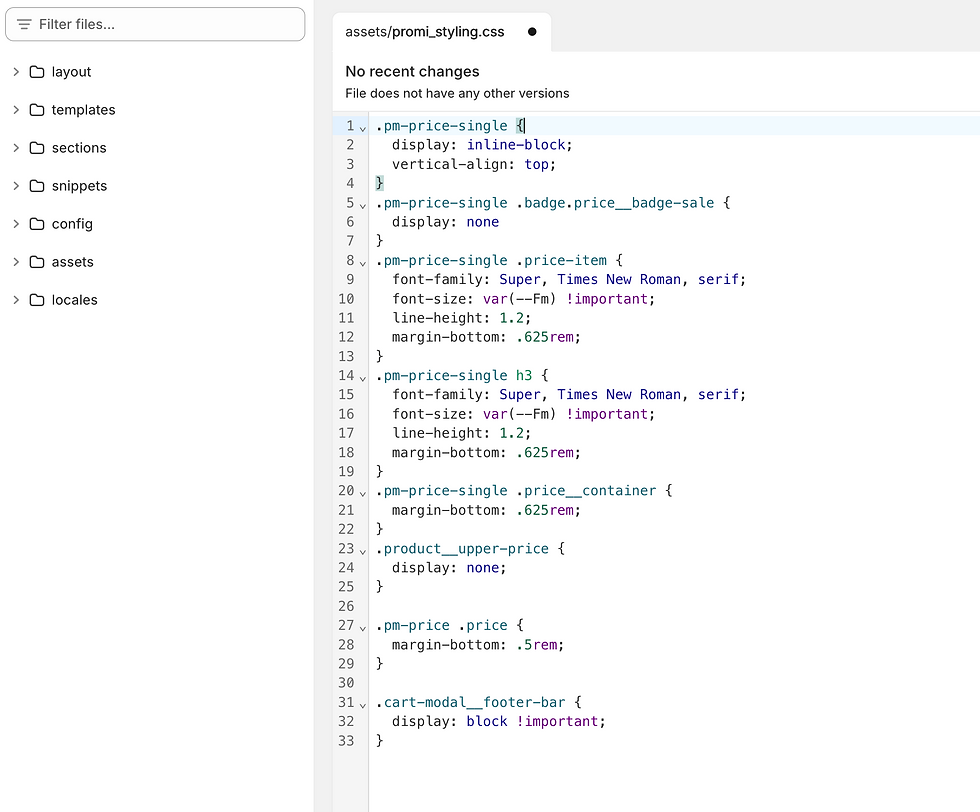Select the sections folder label
The height and width of the screenshot is (812, 980).
[x=79, y=148]
